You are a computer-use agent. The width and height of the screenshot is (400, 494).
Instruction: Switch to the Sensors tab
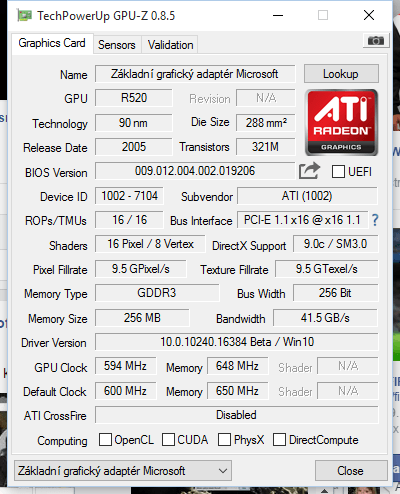pyautogui.click(x=117, y=45)
